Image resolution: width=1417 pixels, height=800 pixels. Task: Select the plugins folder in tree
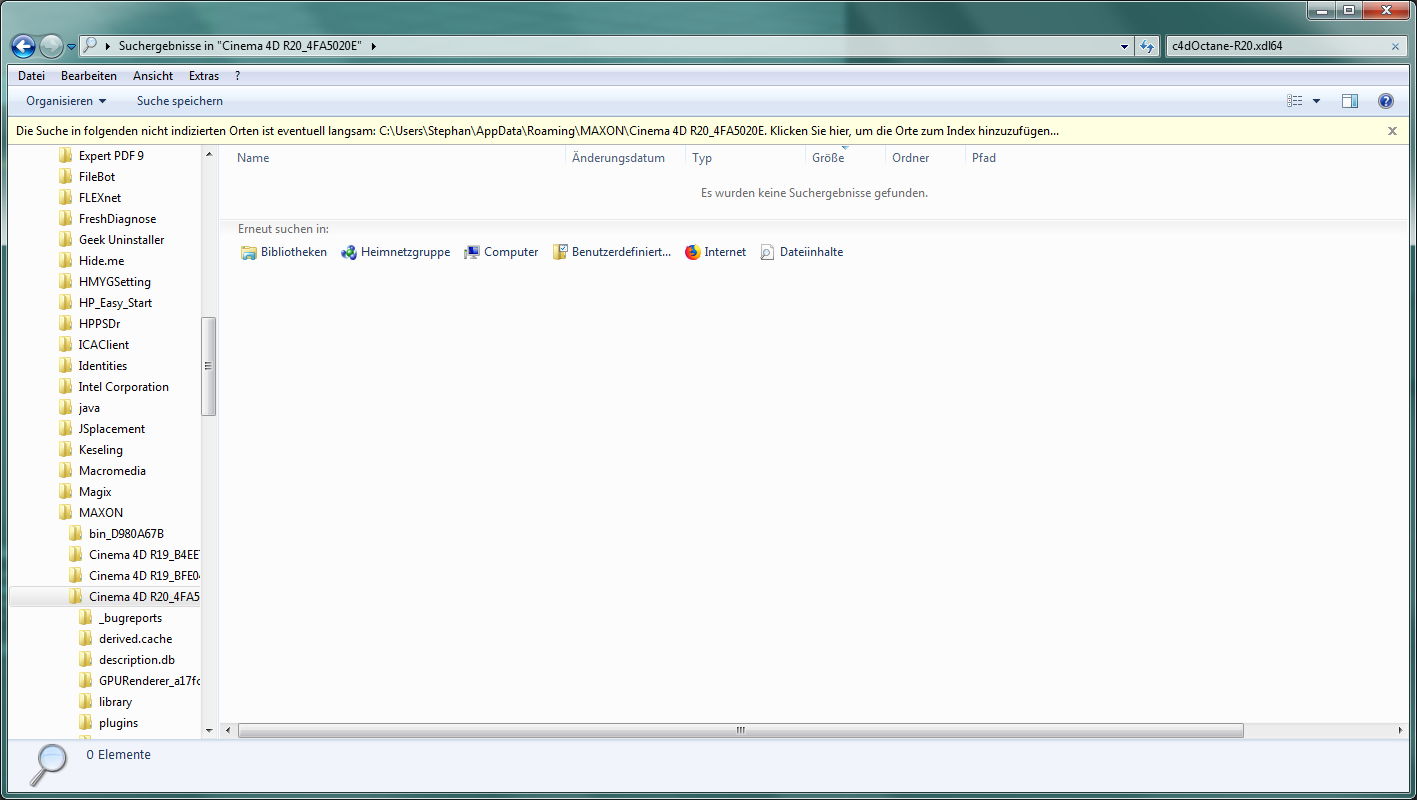118,723
